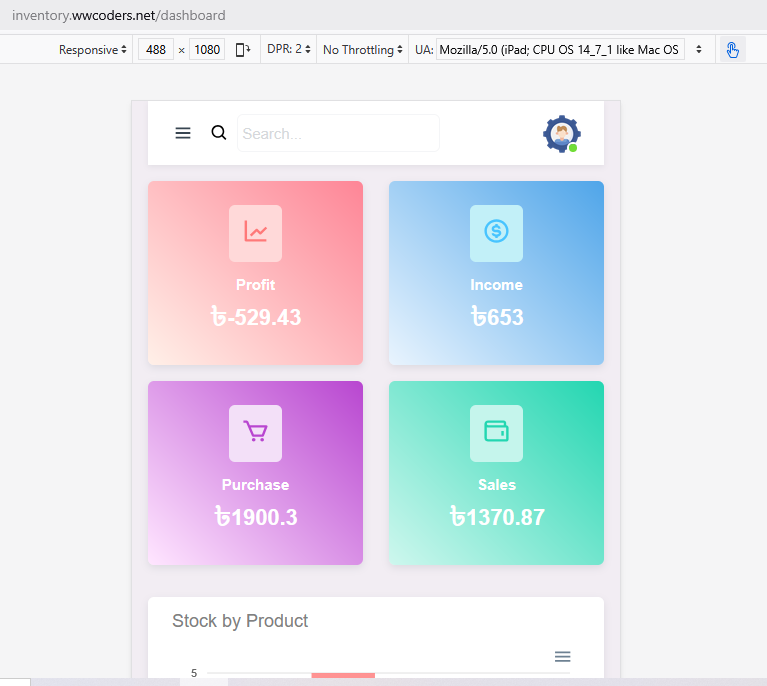Click the chart axis value 5
The image size is (767, 686).
click(194, 673)
